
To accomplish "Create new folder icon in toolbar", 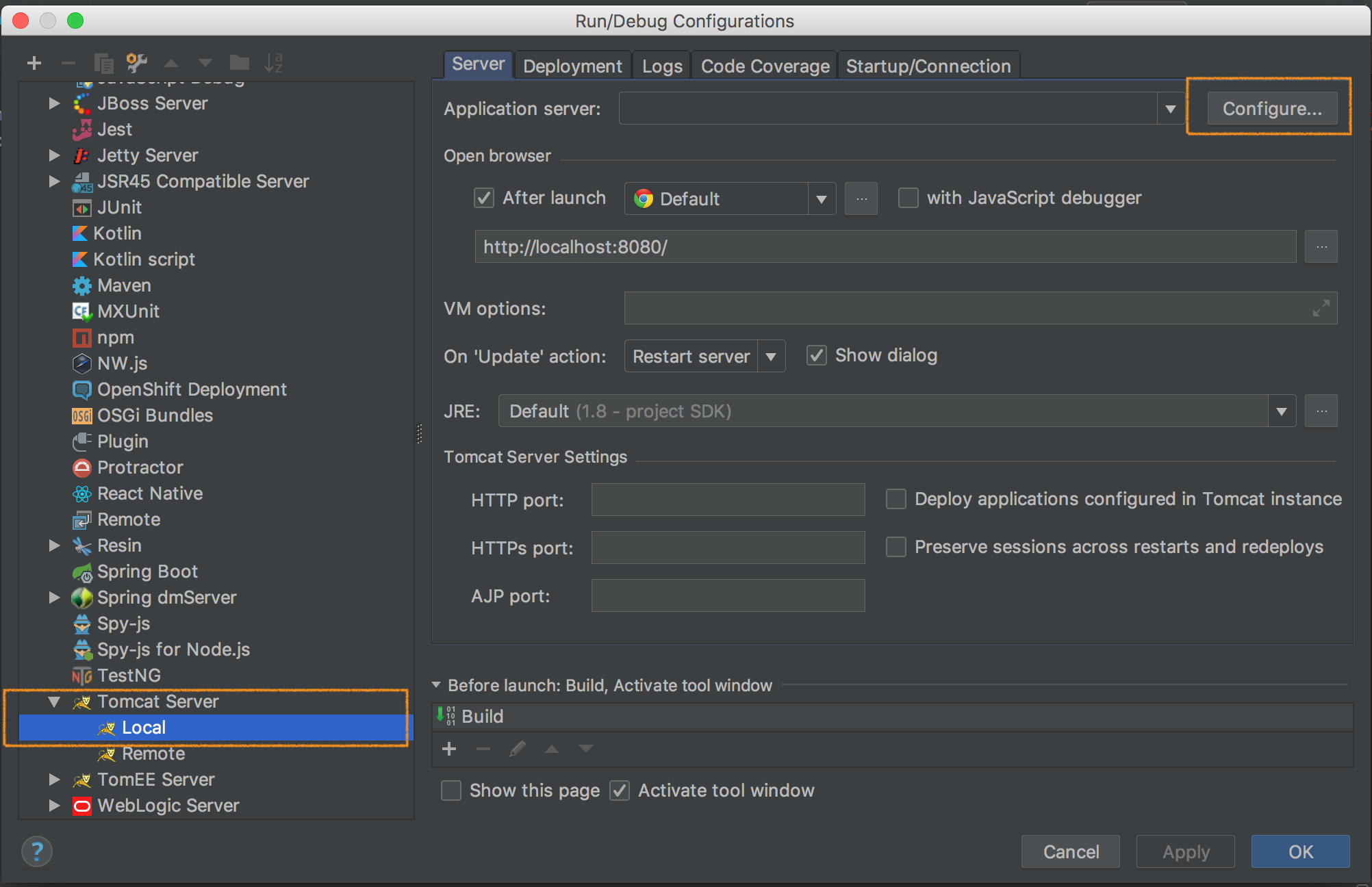I will pyautogui.click(x=239, y=63).
